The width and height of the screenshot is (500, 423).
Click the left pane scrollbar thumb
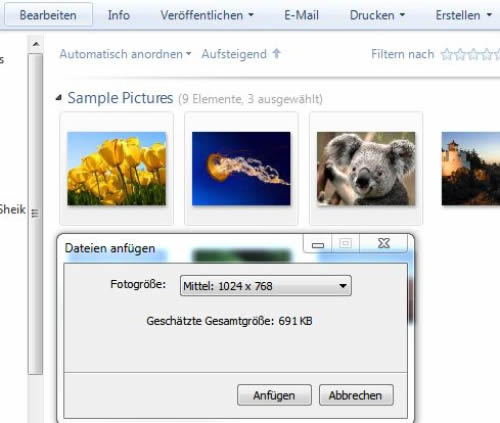pos(35,213)
